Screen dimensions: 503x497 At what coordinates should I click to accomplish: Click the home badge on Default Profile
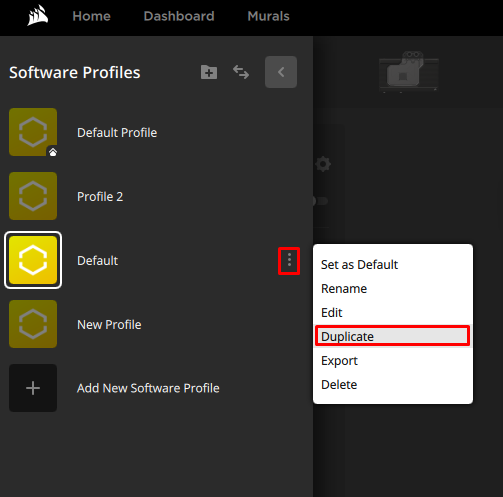[53, 152]
